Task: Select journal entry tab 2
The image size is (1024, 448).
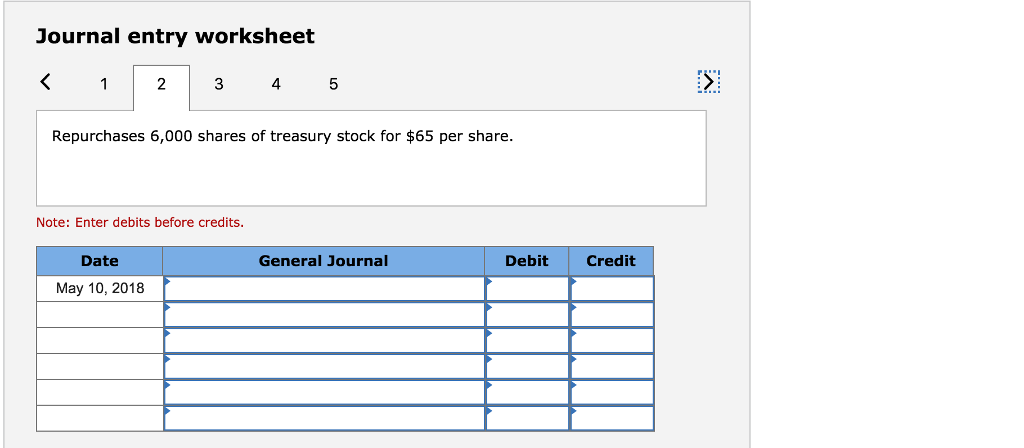Action: click(x=161, y=84)
